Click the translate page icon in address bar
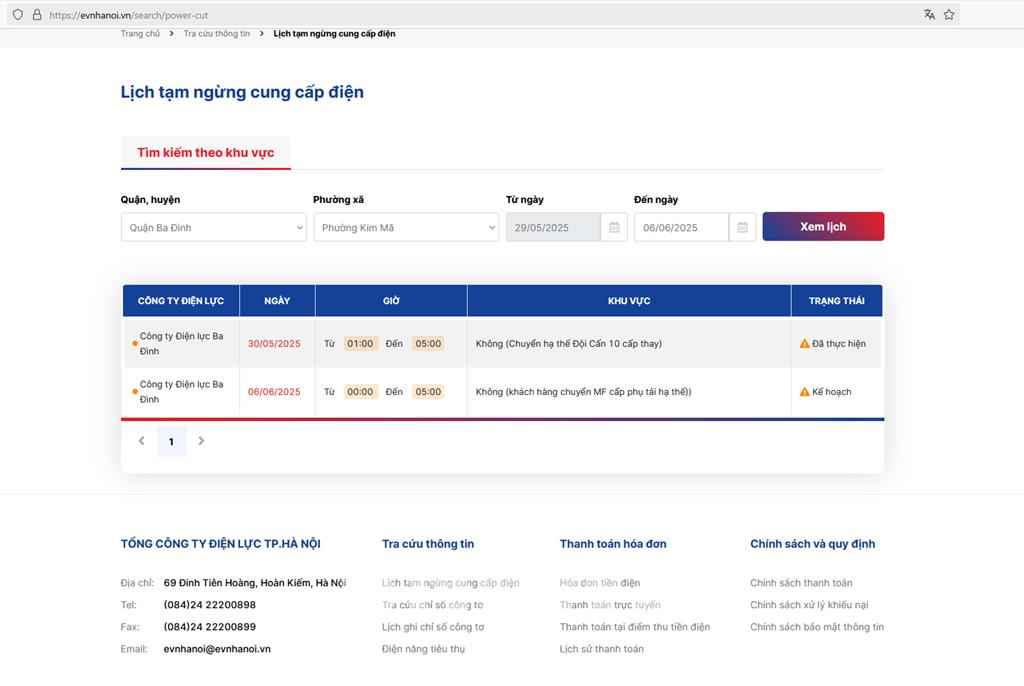Viewport: 1024px width, 686px height. tap(929, 15)
